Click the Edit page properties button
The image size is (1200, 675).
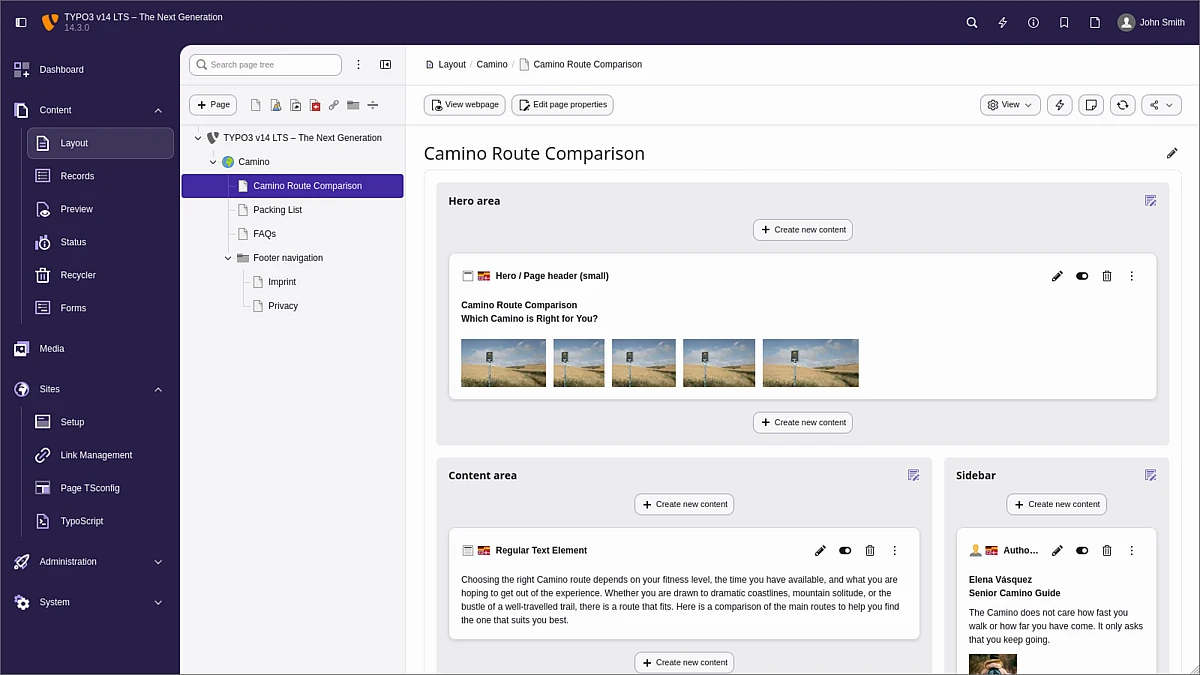[562, 105]
